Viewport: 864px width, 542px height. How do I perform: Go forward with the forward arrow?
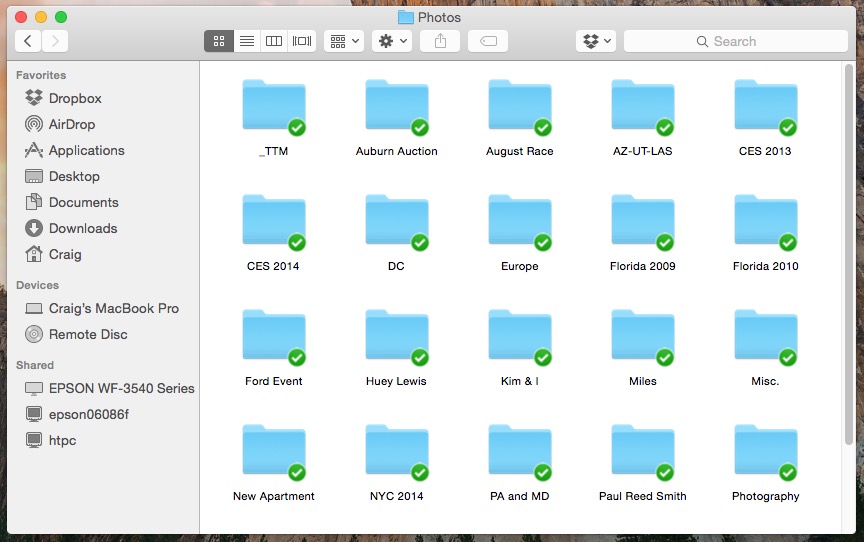point(55,41)
